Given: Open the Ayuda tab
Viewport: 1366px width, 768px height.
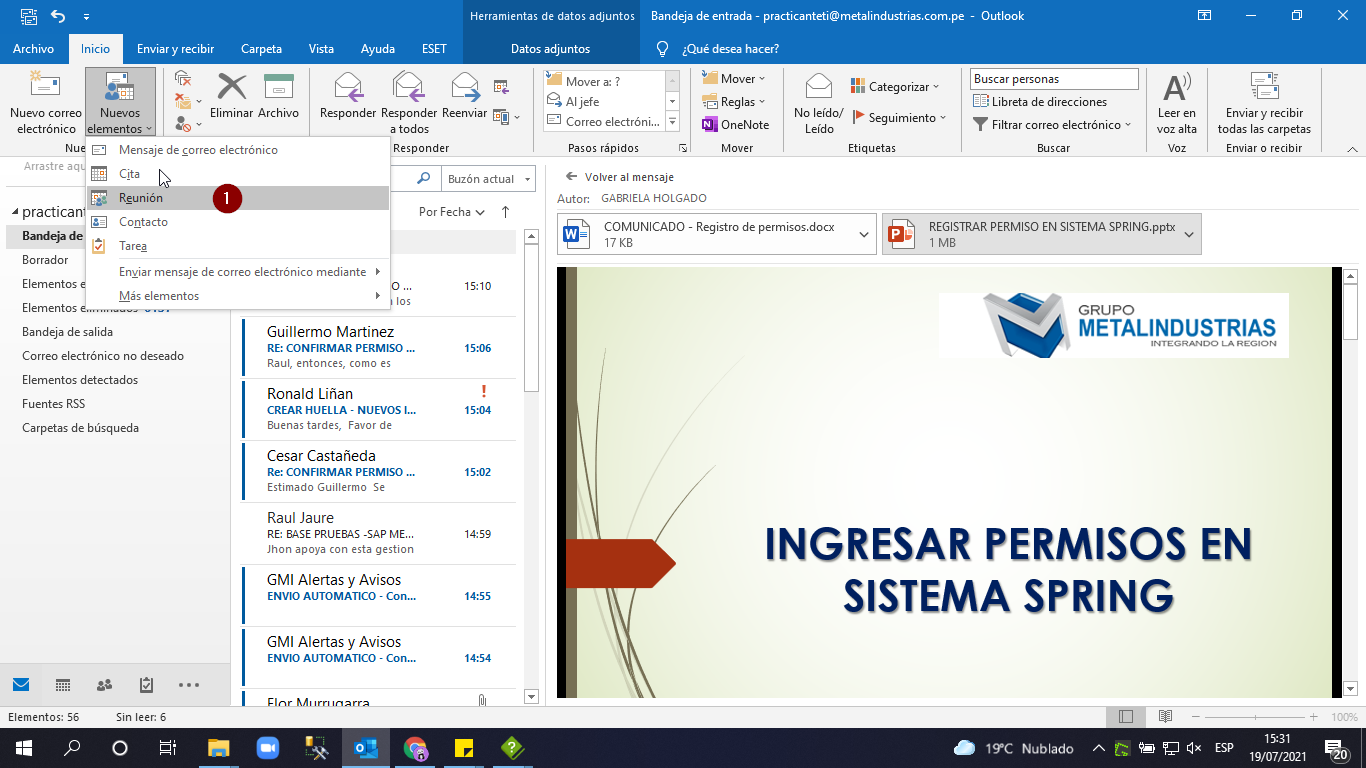Looking at the screenshot, I should tap(377, 49).
